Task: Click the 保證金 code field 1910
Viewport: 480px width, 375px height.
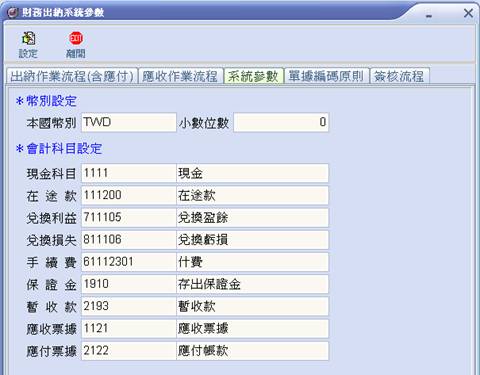Action: [x=129, y=284]
